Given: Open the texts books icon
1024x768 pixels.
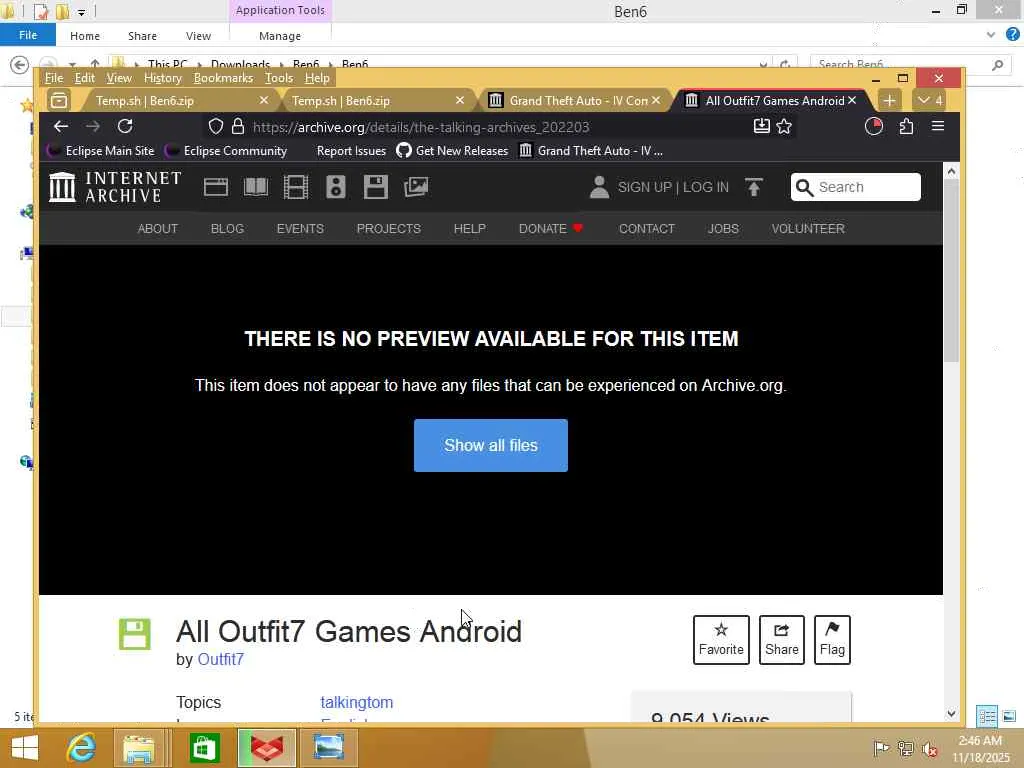Looking at the screenshot, I should 256,187.
